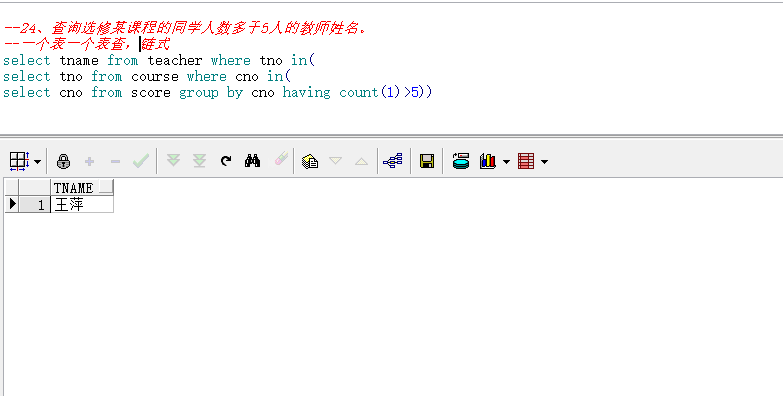The image size is (783, 396).
Task: Click the word teacher in SQL
Action: pyautogui.click(x=175, y=60)
